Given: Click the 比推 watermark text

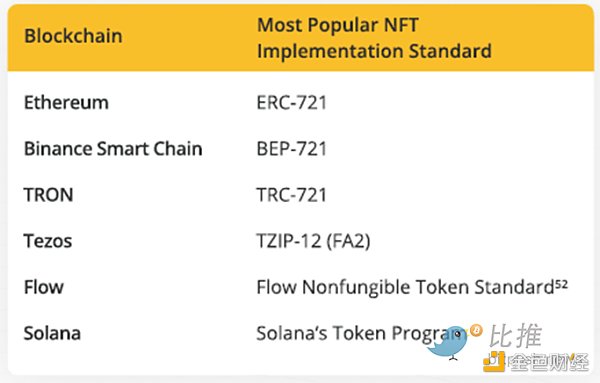Looking at the screenshot, I should (515, 336).
